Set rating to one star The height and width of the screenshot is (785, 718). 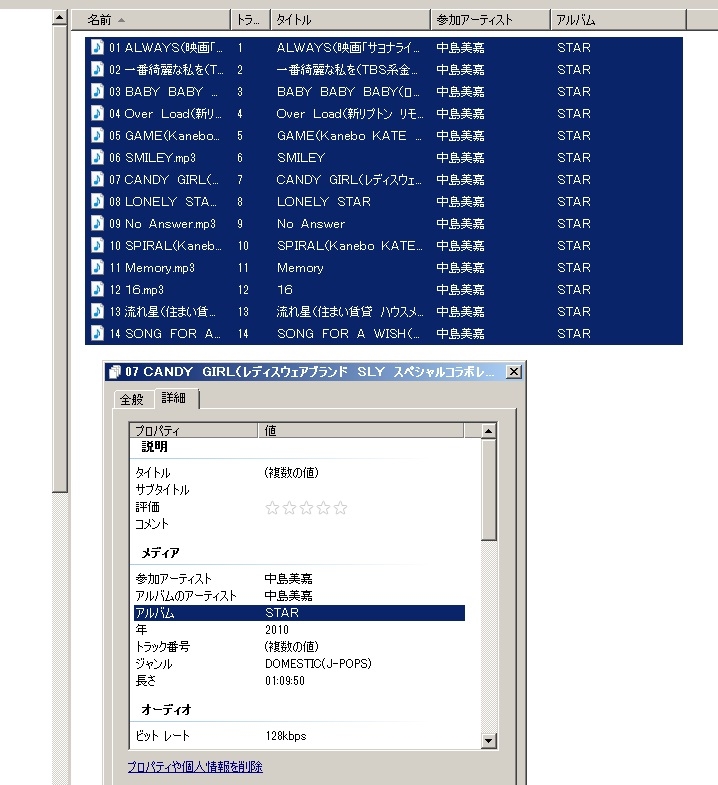(x=272, y=508)
